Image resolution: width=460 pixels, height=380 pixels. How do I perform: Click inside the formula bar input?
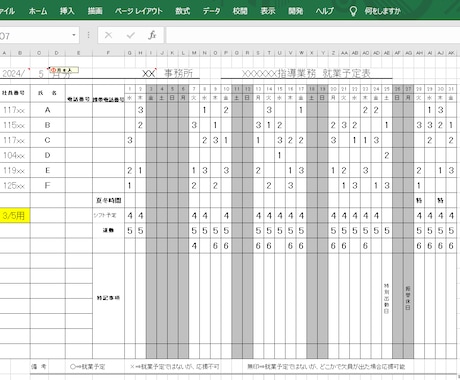(x=313, y=35)
